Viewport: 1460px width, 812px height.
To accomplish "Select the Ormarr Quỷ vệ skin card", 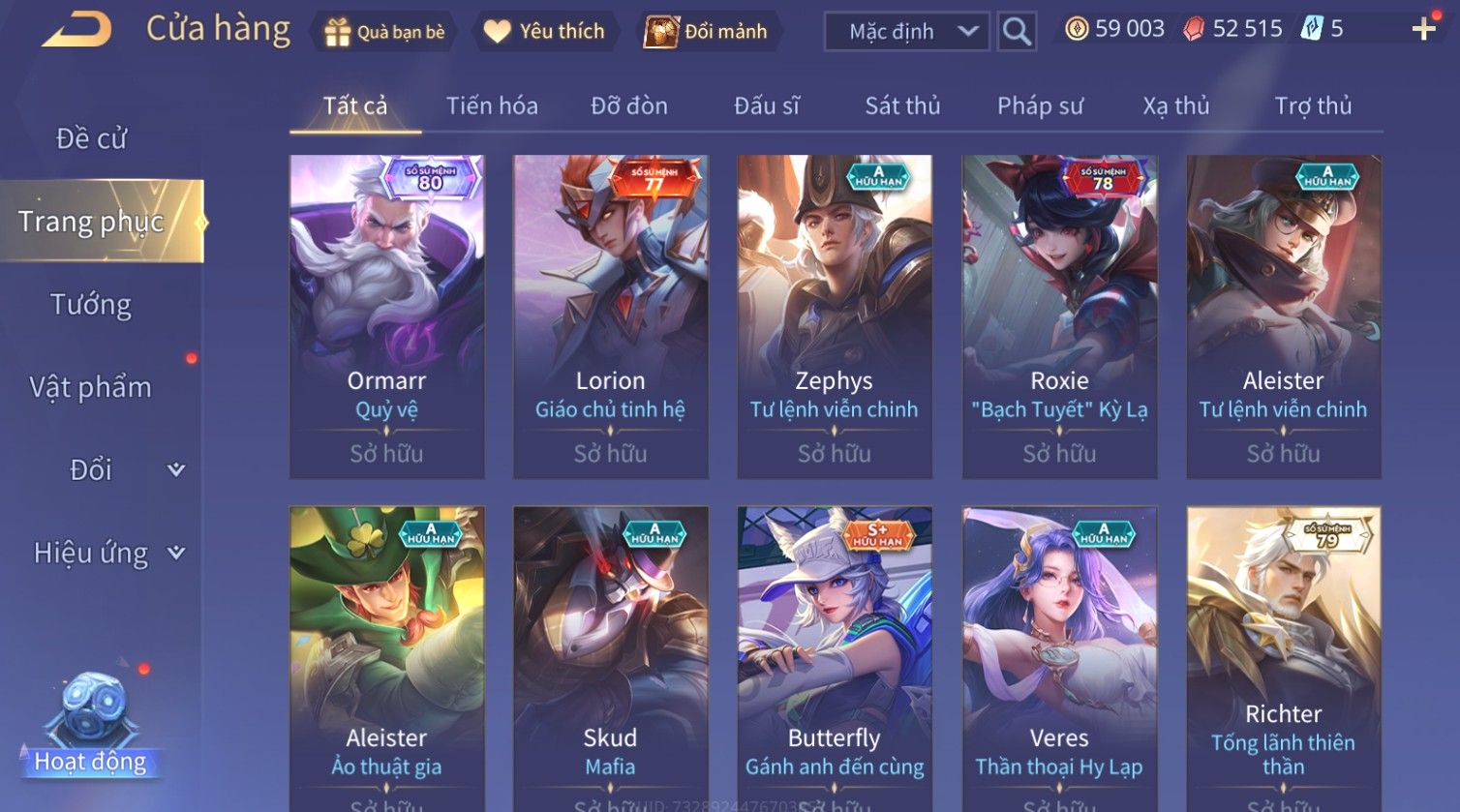I will click(387, 316).
